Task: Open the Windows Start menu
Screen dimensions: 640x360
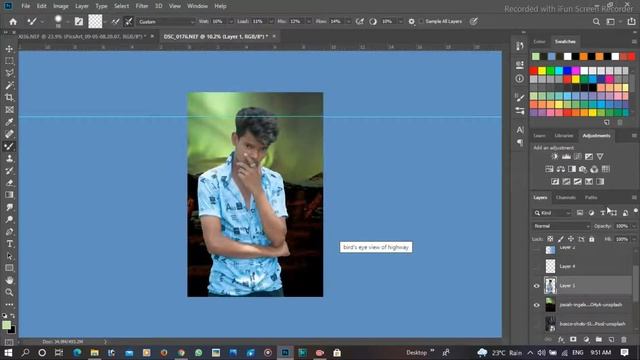Action: click(8, 352)
